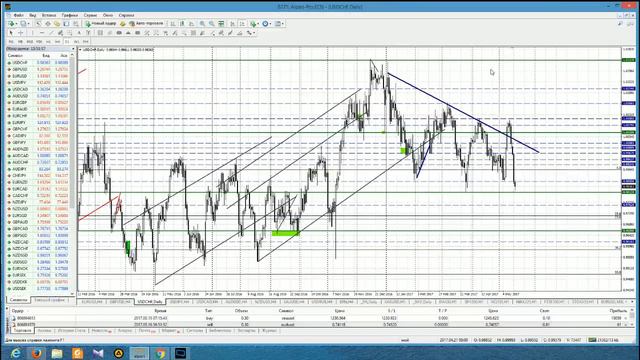
Task: Toggle the Market Watch panel icon
Action: [38, 24]
